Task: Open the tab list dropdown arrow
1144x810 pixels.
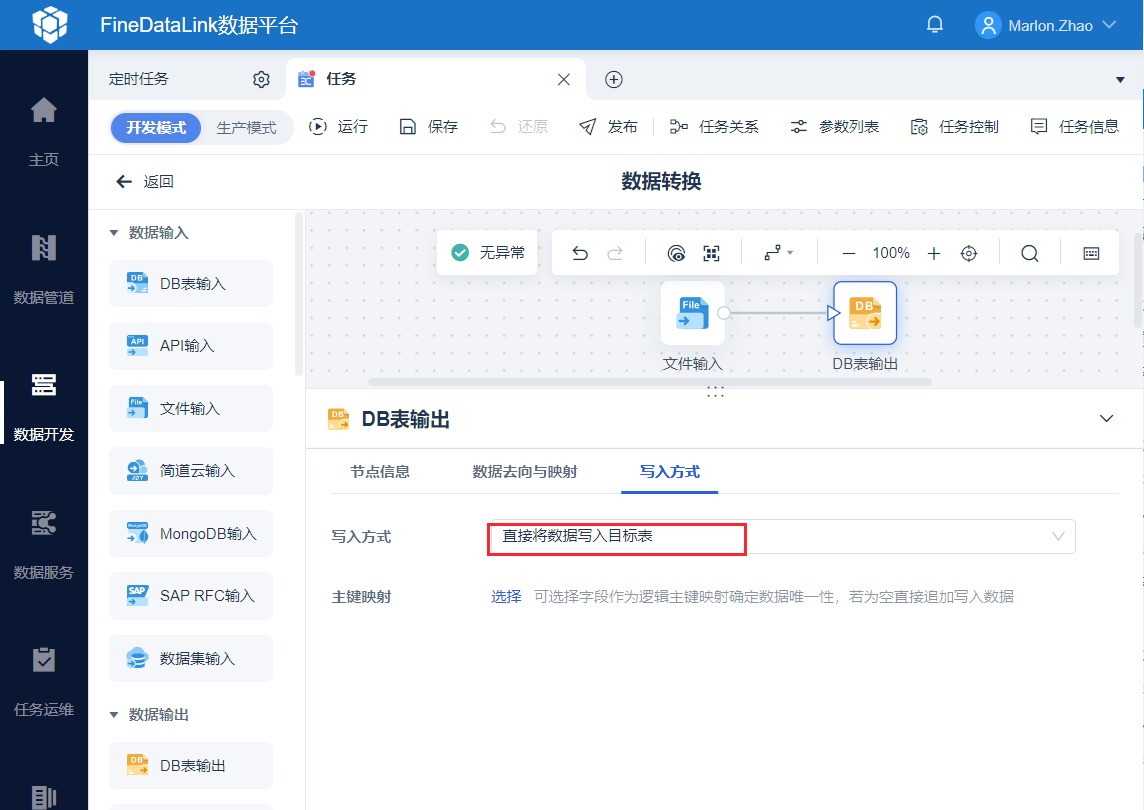Action: 1120,80
